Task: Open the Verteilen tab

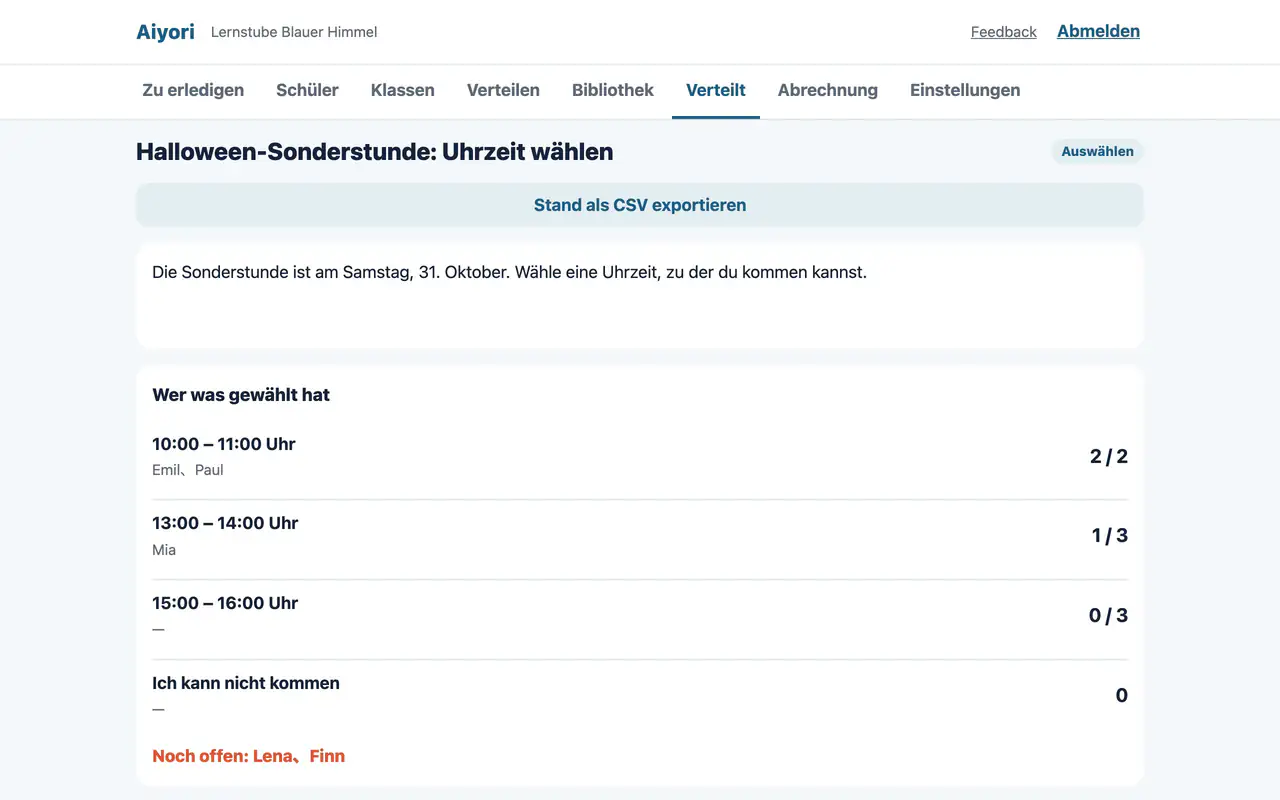Action: tap(503, 90)
